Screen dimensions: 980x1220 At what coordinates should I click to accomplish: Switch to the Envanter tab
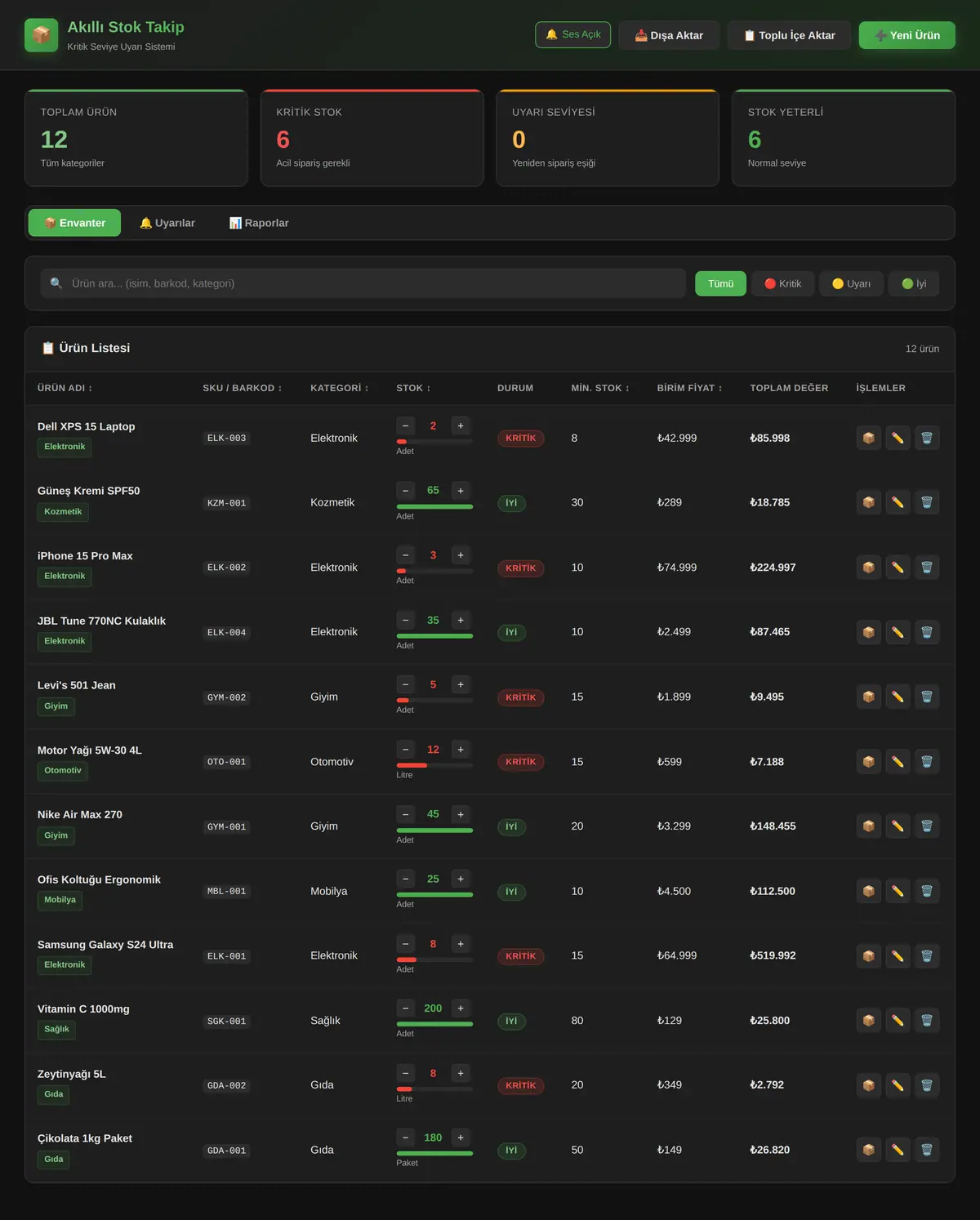point(74,223)
